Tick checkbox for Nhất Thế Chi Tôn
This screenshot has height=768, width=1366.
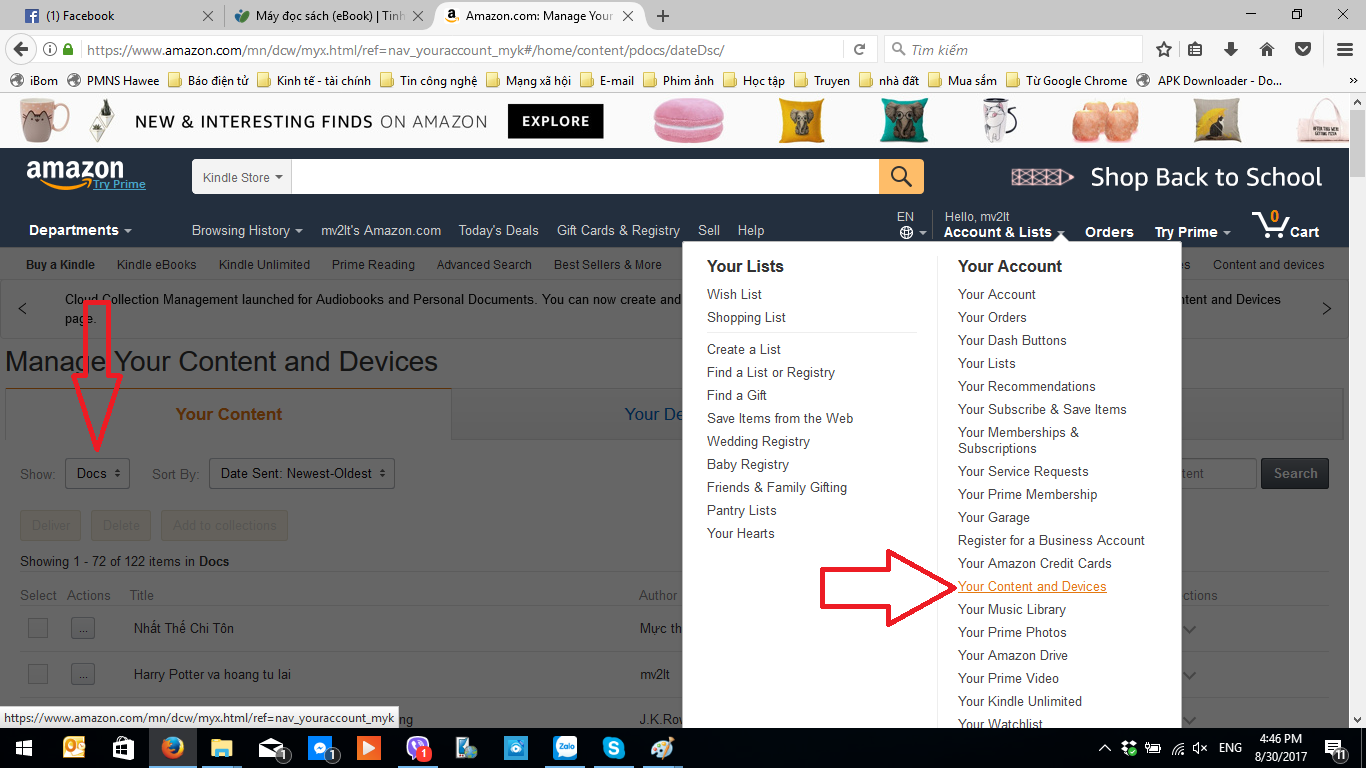tap(38, 628)
